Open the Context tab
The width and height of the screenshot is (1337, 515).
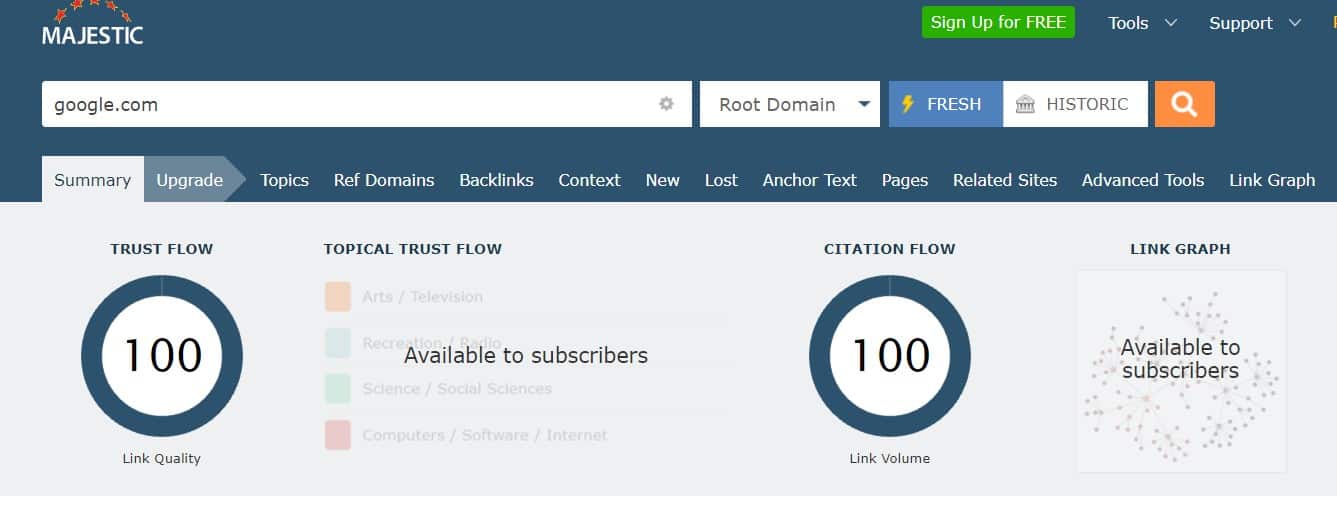pos(589,180)
